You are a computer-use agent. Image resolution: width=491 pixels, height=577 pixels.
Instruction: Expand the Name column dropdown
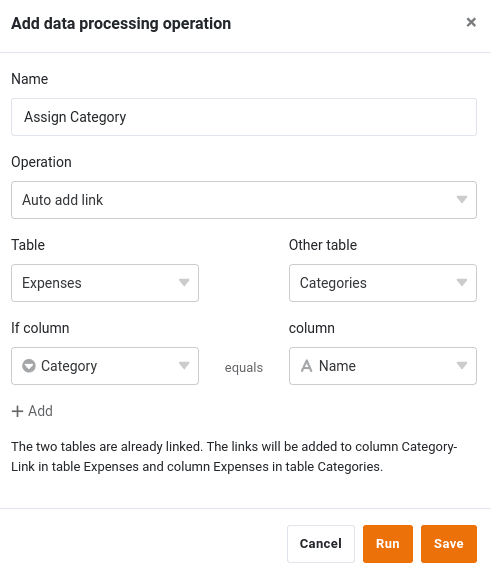383,366
